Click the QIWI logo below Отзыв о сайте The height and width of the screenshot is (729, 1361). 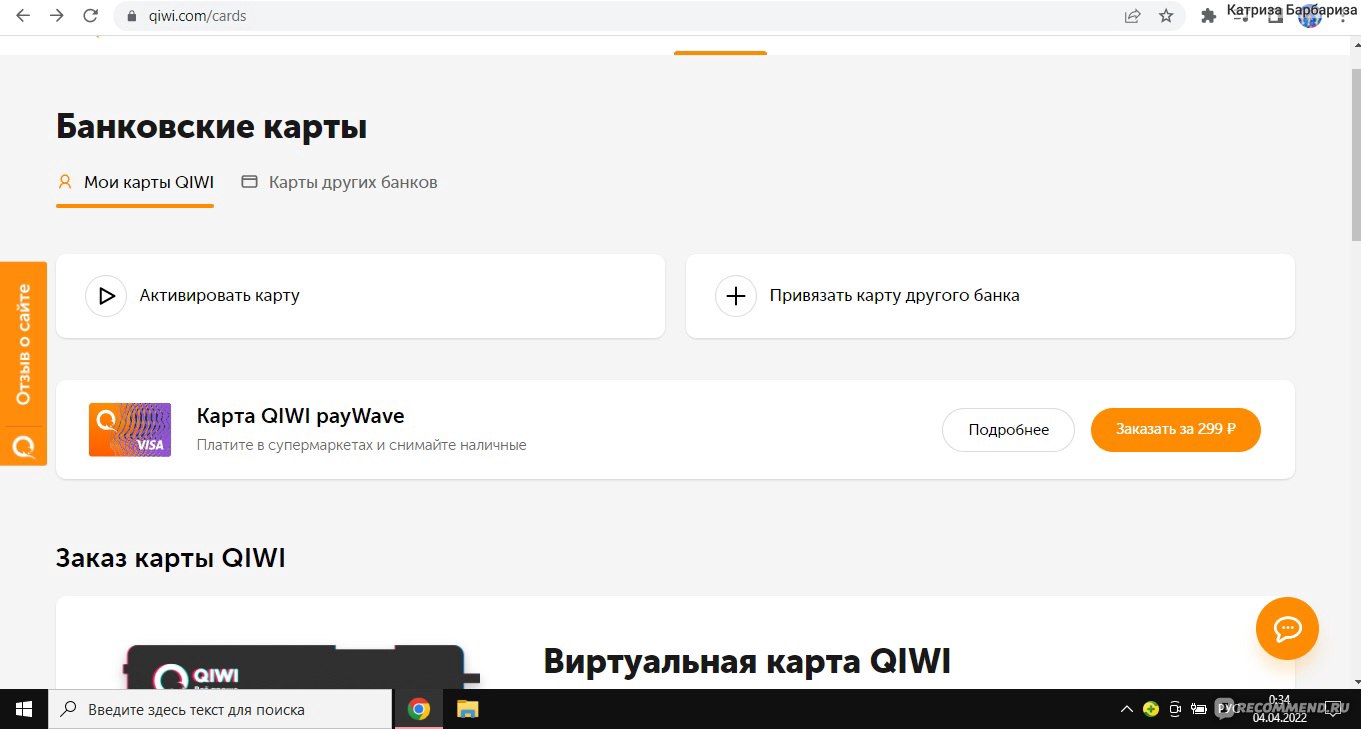[x=23, y=446]
